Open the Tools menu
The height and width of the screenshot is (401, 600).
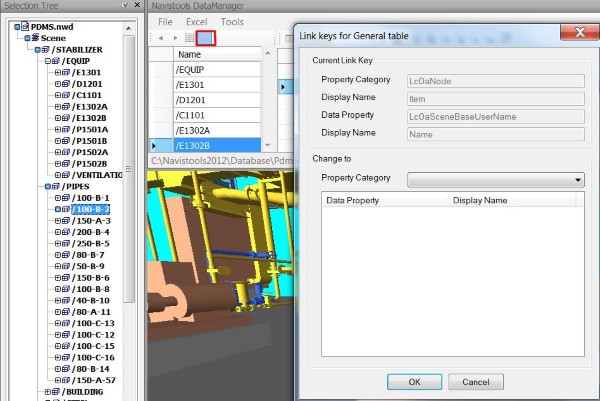(232, 21)
